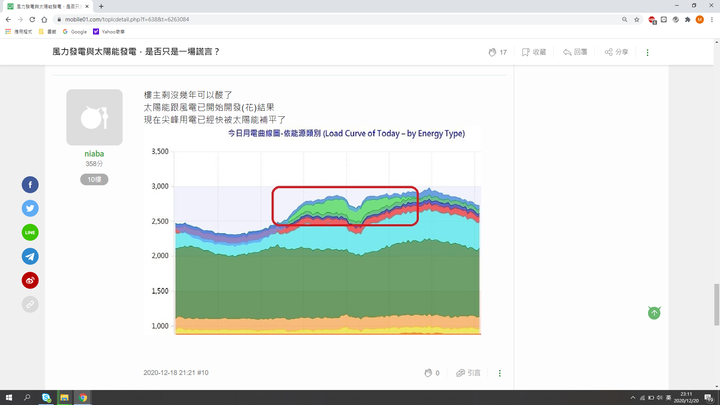Open Apps shortcut in bookmarks bar
This screenshot has width=720, height=405.
pyautogui.click(x=19, y=32)
